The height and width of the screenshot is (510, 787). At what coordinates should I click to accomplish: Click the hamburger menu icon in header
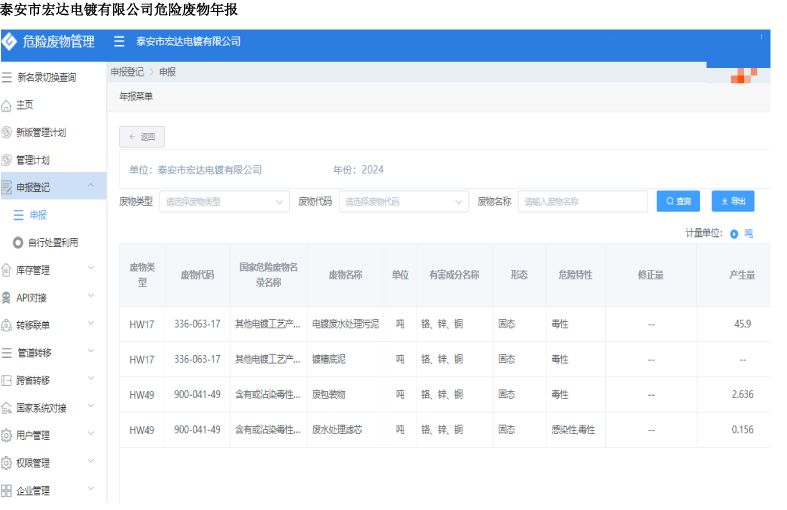pos(119,42)
